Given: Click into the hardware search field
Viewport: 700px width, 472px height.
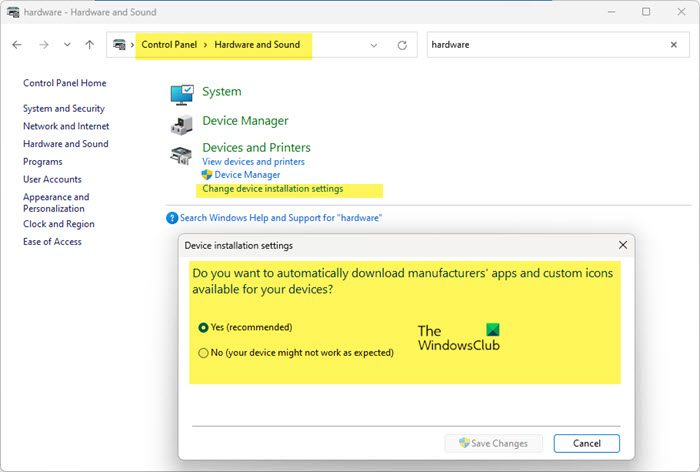Looking at the screenshot, I should tap(540, 45).
